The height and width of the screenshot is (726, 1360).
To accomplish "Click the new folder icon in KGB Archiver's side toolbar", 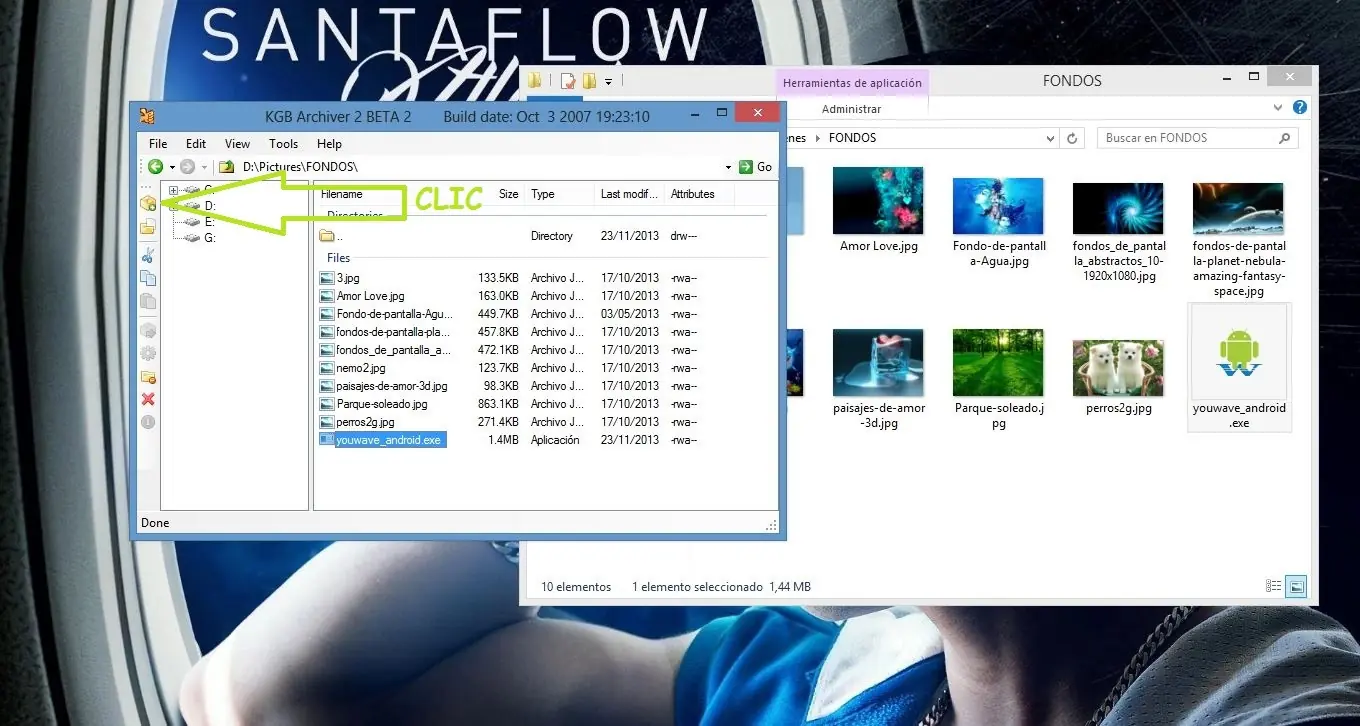I will point(148,377).
